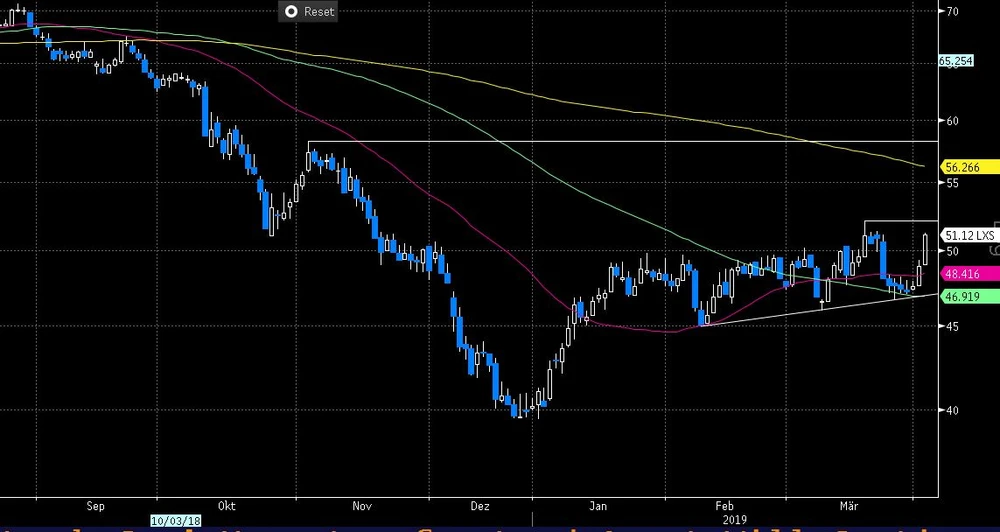Viewport: 1000px width, 532px height.
Task: Click the 2019 year label
Action: [x=735, y=521]
